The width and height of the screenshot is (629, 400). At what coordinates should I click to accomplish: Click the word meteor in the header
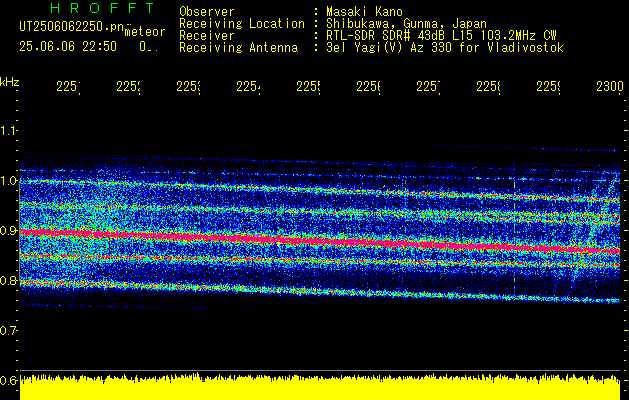(145, 32)
